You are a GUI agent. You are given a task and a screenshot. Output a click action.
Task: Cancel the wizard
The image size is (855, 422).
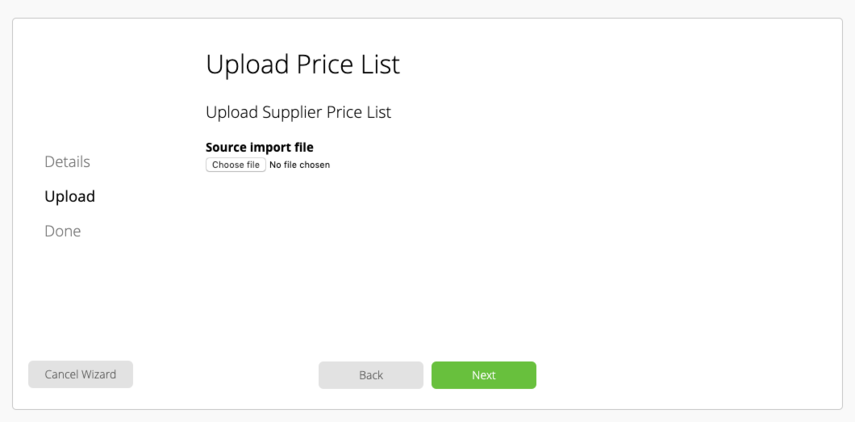(80, 375)
